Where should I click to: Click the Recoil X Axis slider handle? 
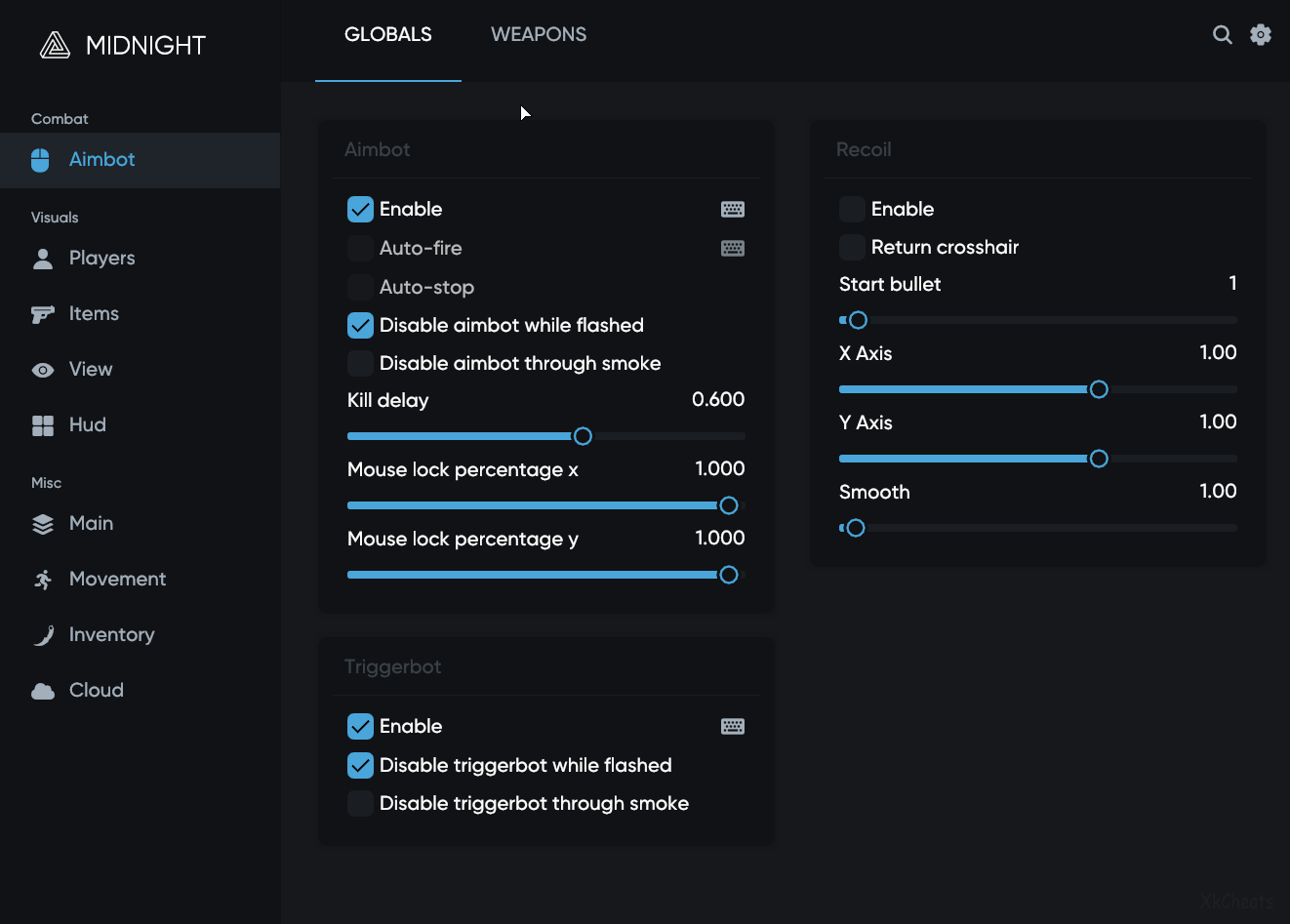[x=1099, y=389]
